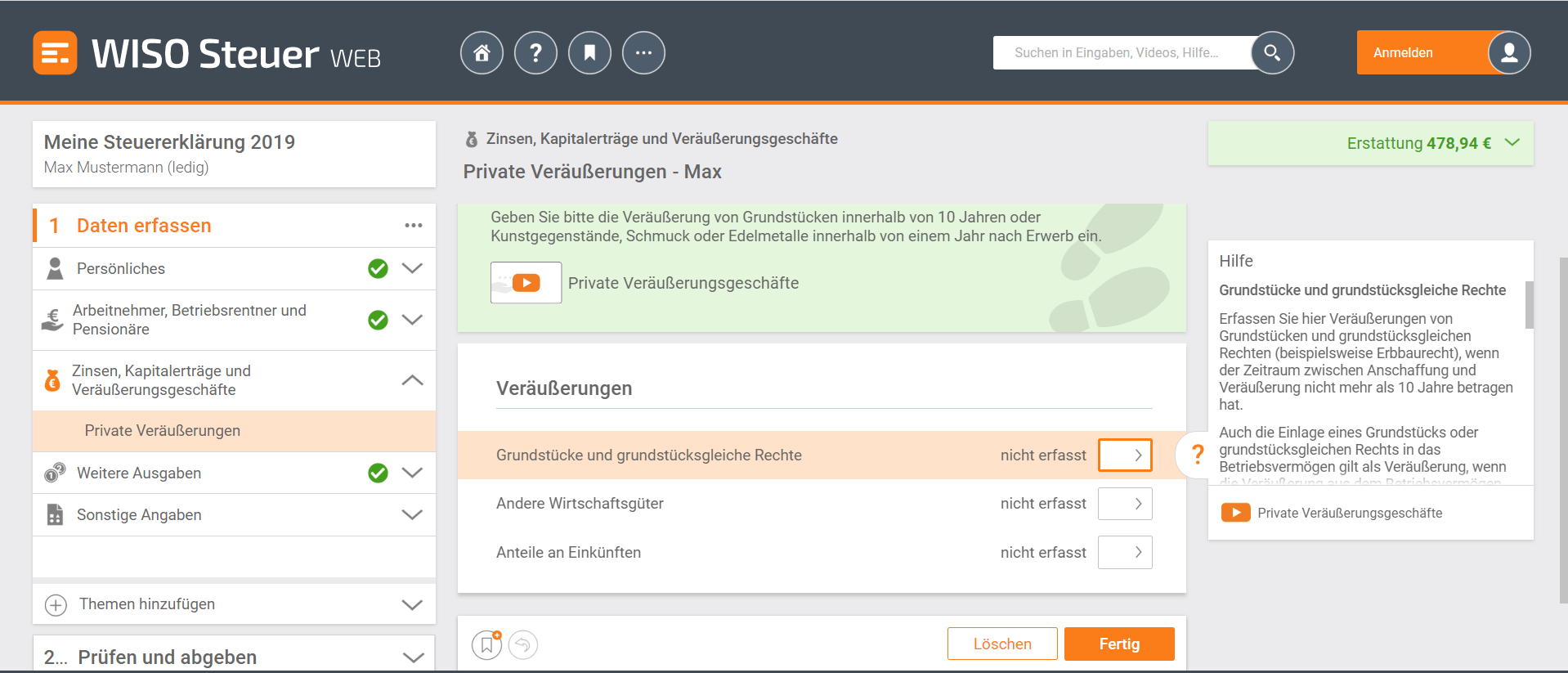Click the breadcrumb Zinsen, Kapitalerträge und Veräußerungsgeschäfte

pyautogui.click(x=661, y=139)
